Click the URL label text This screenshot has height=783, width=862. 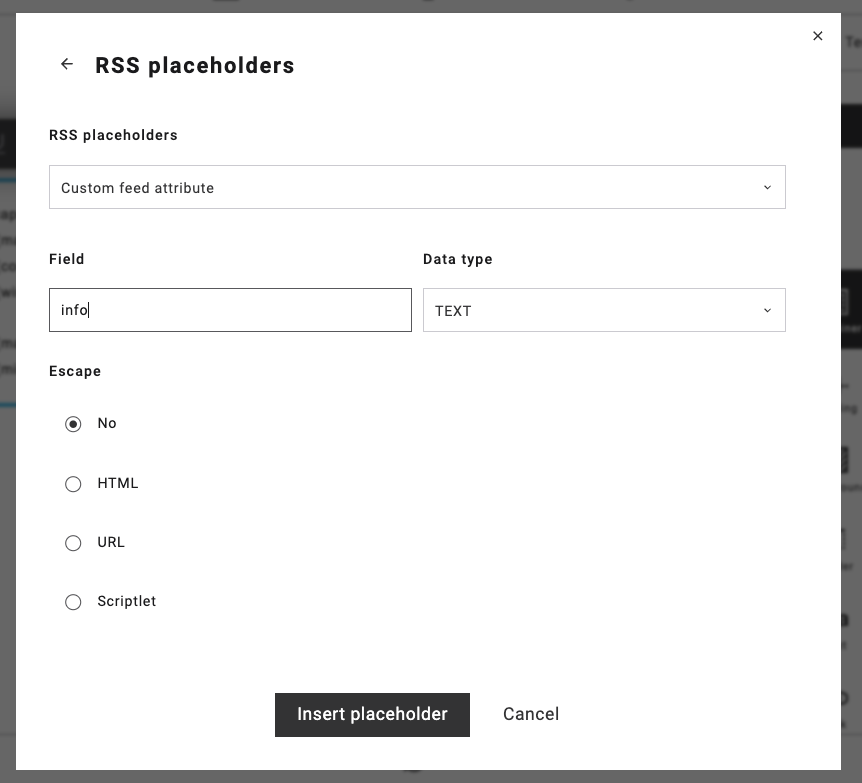click(111, 542)
